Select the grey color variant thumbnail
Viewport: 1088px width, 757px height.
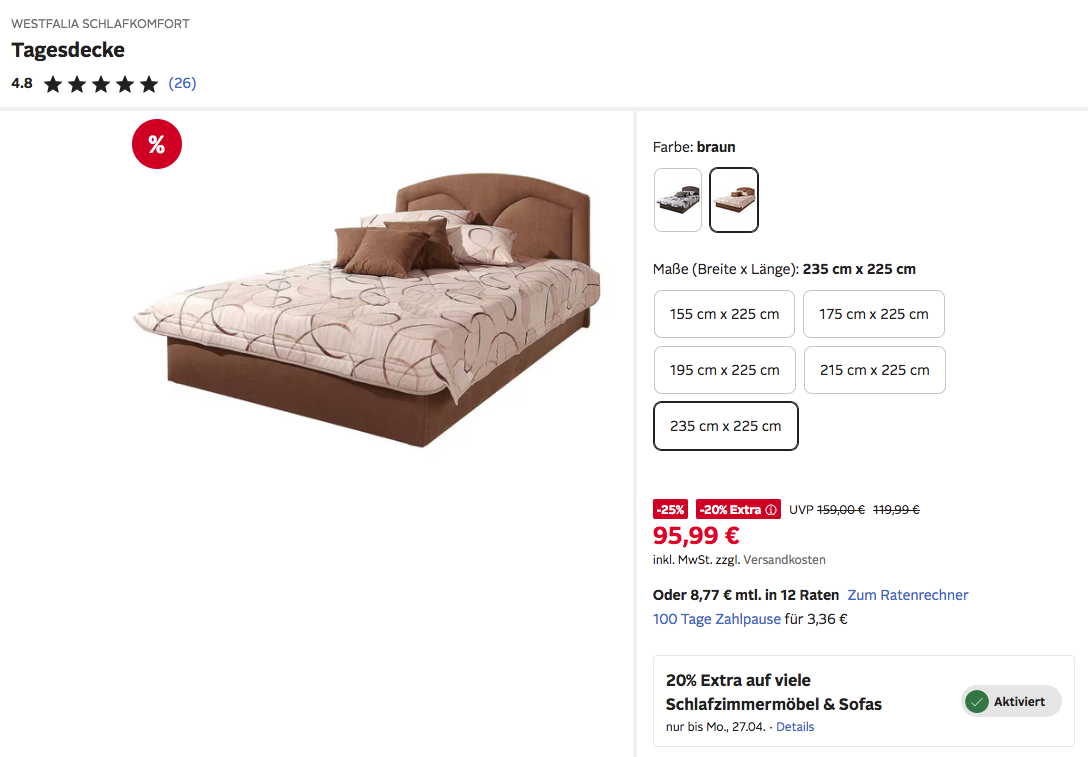pyautogui.click(x=678, y=200)
